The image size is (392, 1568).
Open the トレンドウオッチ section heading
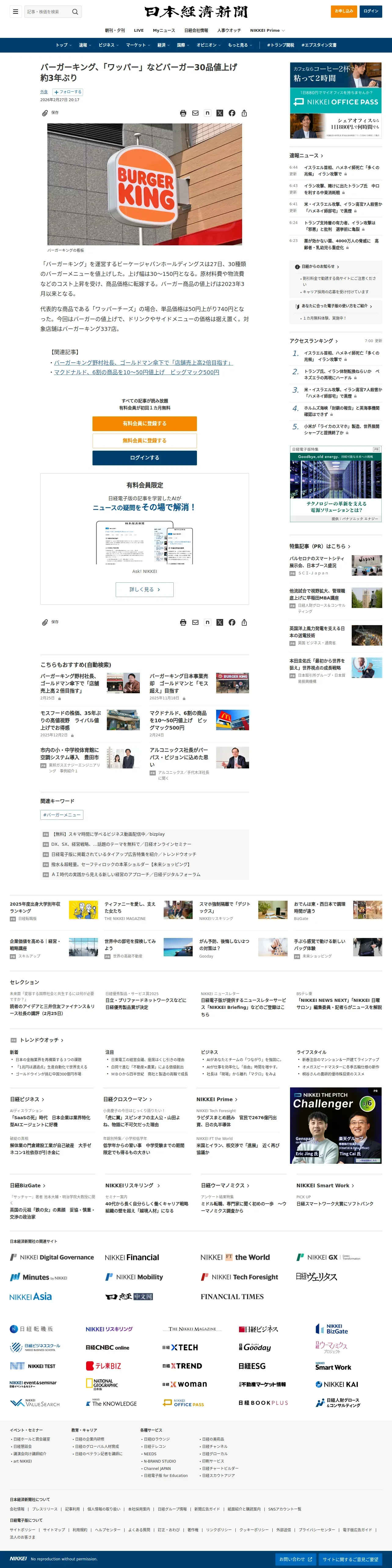coord(41,1040)
